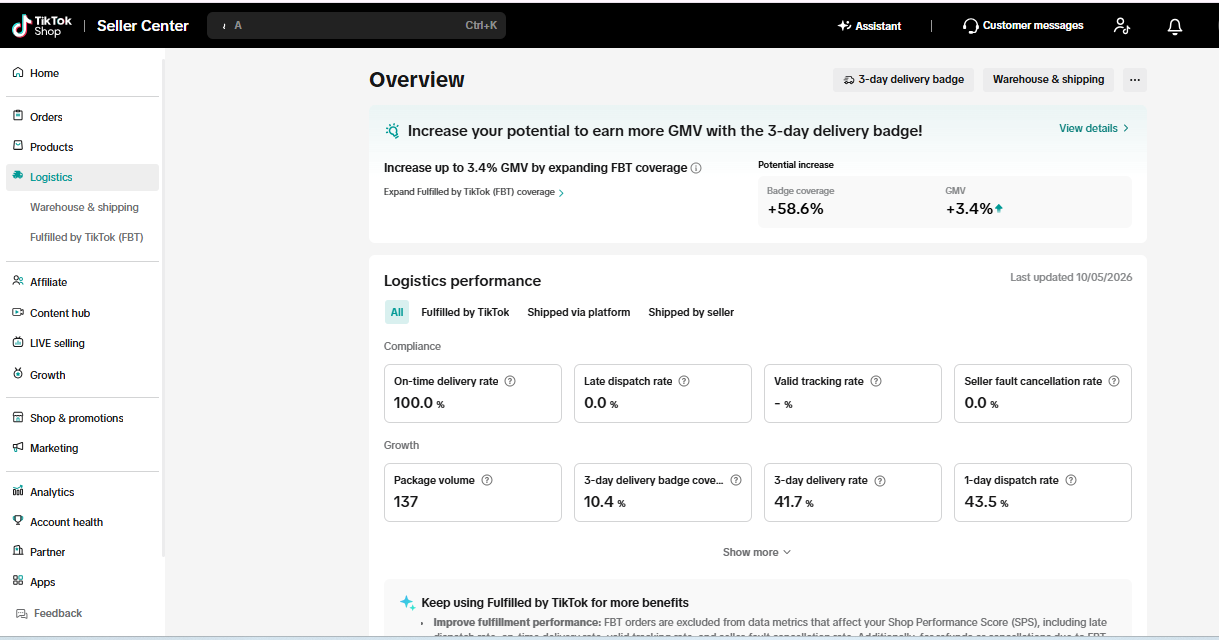Click the Home sidebar icon
Viewport: 1219px width, 640px height.
18,73
